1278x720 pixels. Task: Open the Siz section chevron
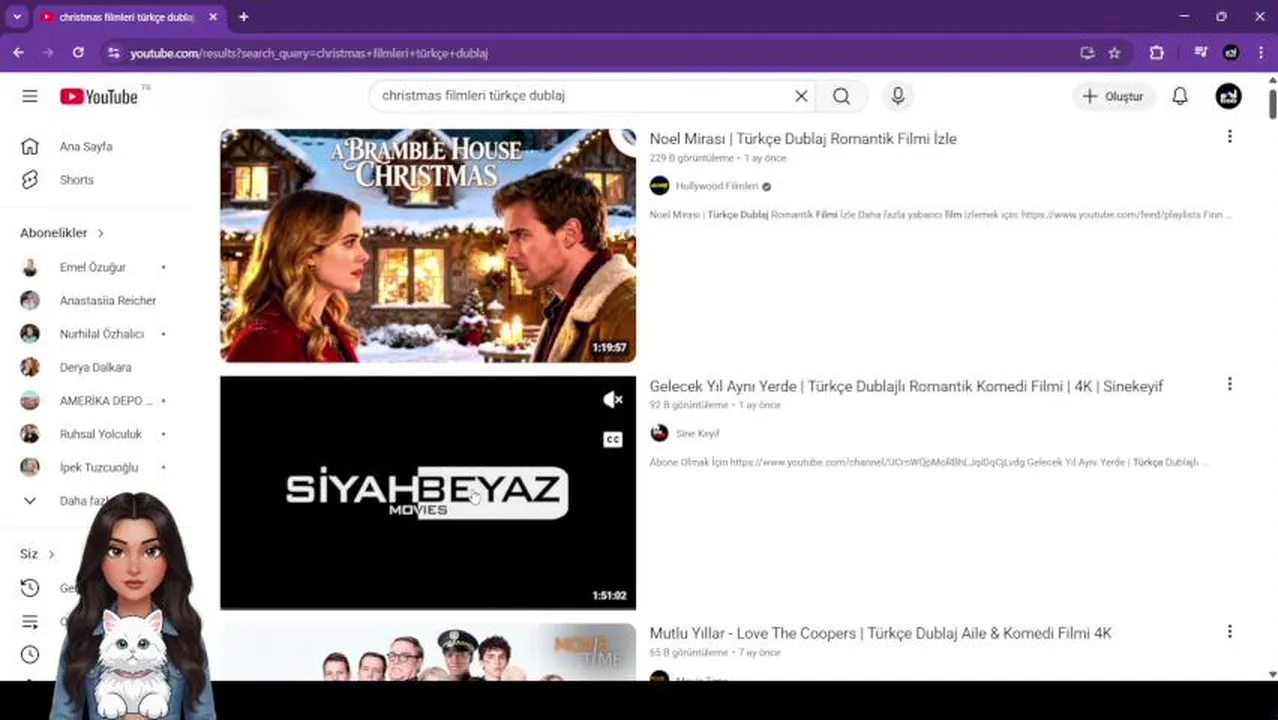(x=51, y=554)
